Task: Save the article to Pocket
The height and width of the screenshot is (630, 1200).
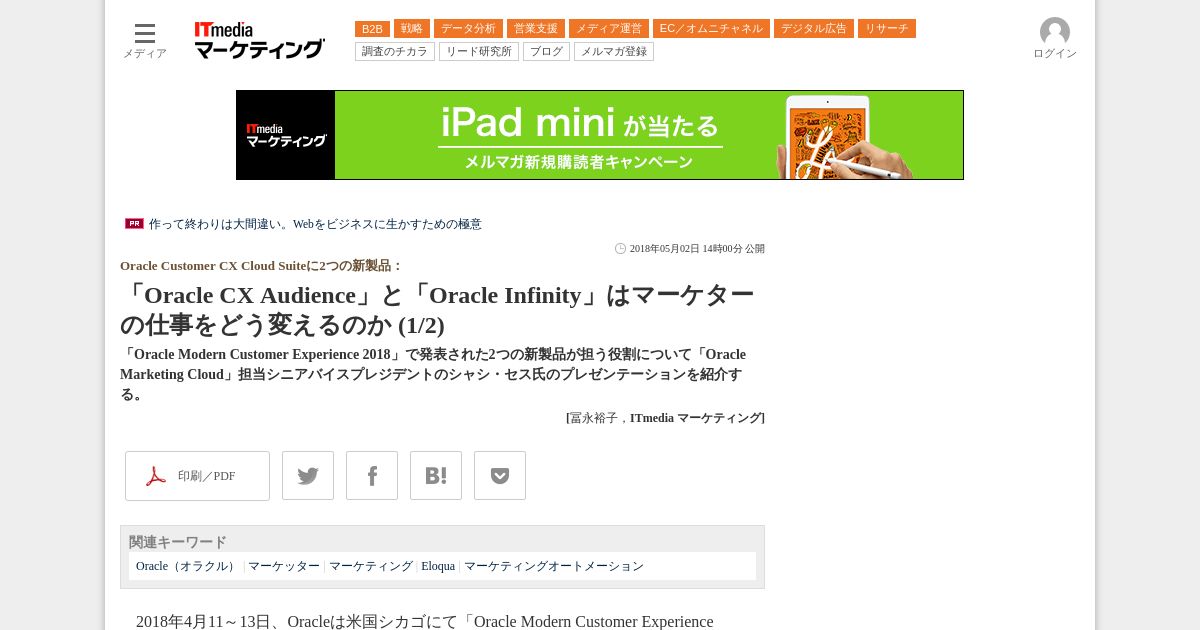Action: tap(500, 476)
